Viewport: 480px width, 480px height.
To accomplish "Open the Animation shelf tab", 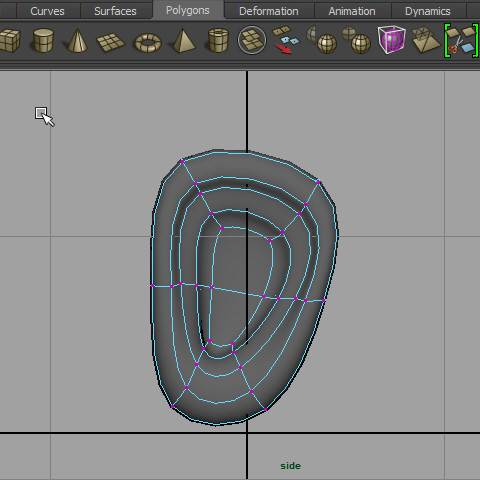I will tap(352, 11).
